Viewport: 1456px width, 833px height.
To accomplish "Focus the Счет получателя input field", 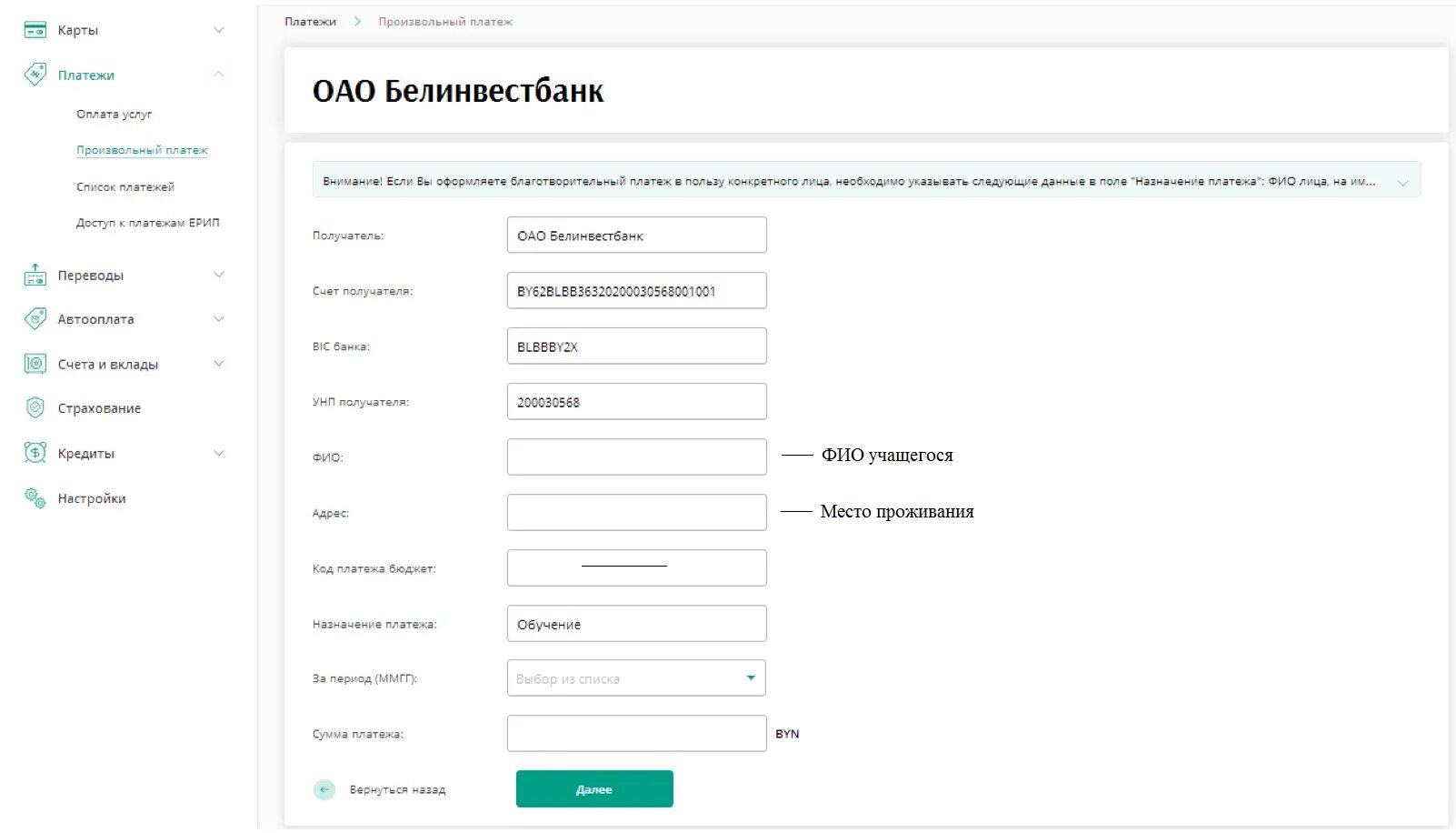I will click(636, 291).
